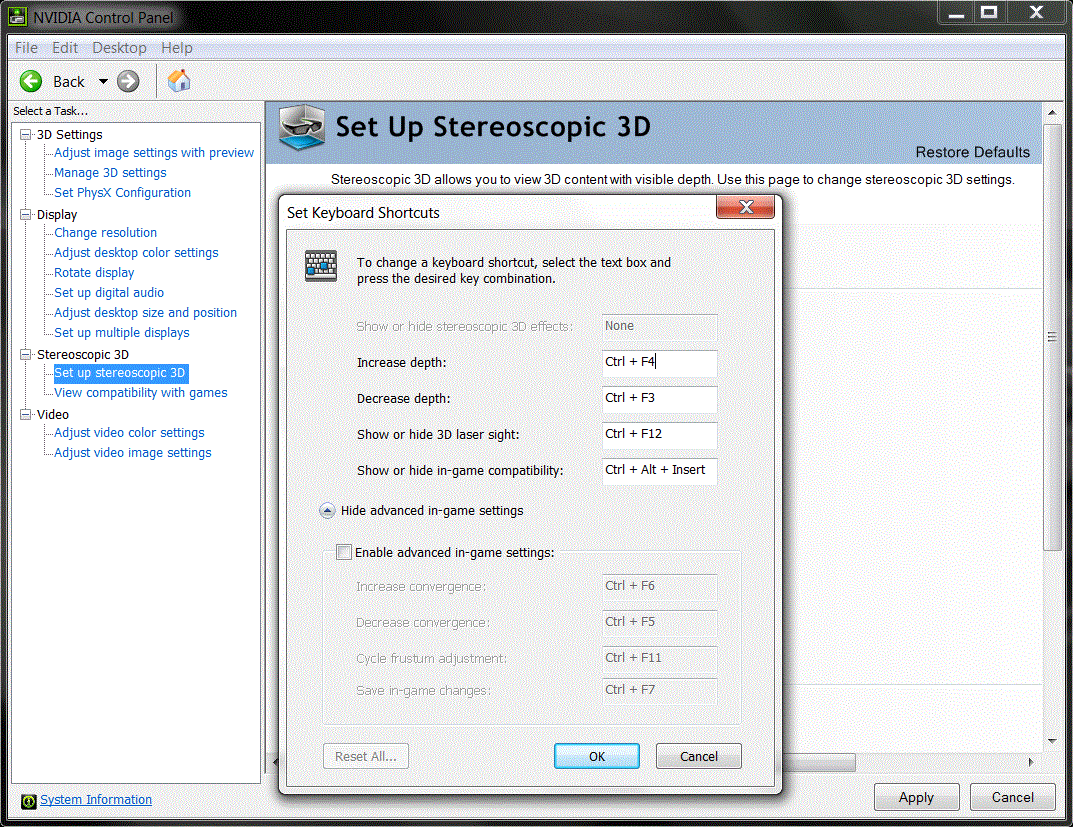Viewport: 1073px width, 827px height.
Task: Open Adjust desktop color settings
Action: tap(136, 252)
